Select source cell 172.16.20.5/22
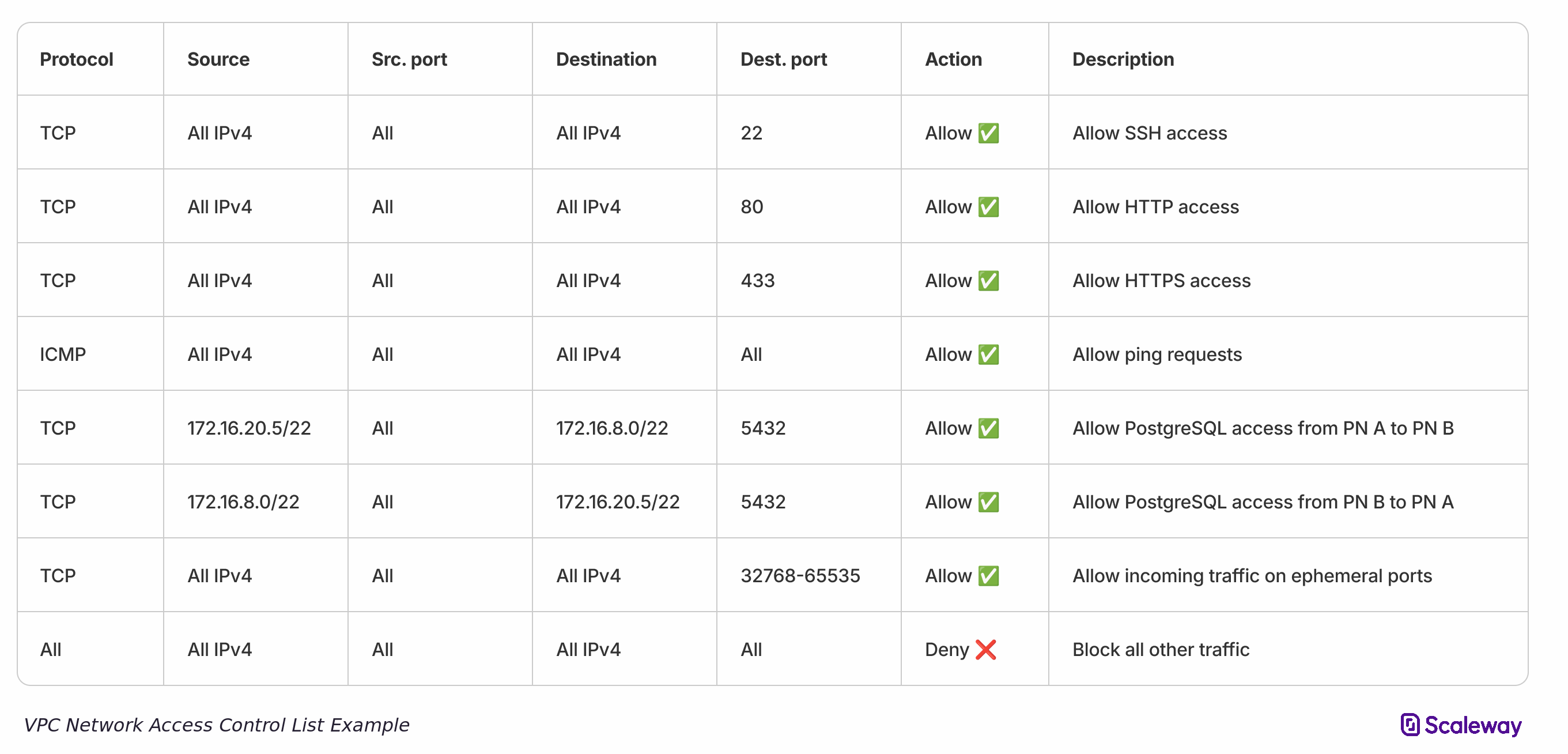This screenshot has height=754, width=1568. point(249,428)
